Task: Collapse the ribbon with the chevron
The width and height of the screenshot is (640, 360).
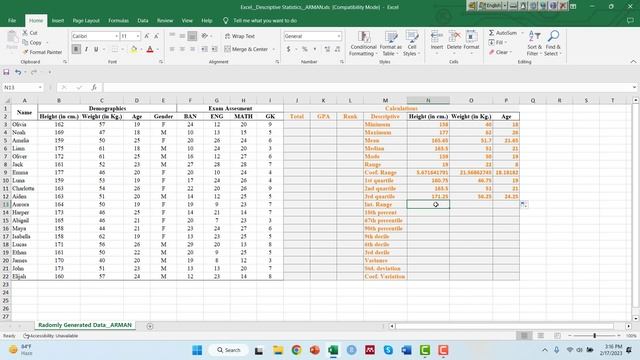Action: click(x=633, y=62)
